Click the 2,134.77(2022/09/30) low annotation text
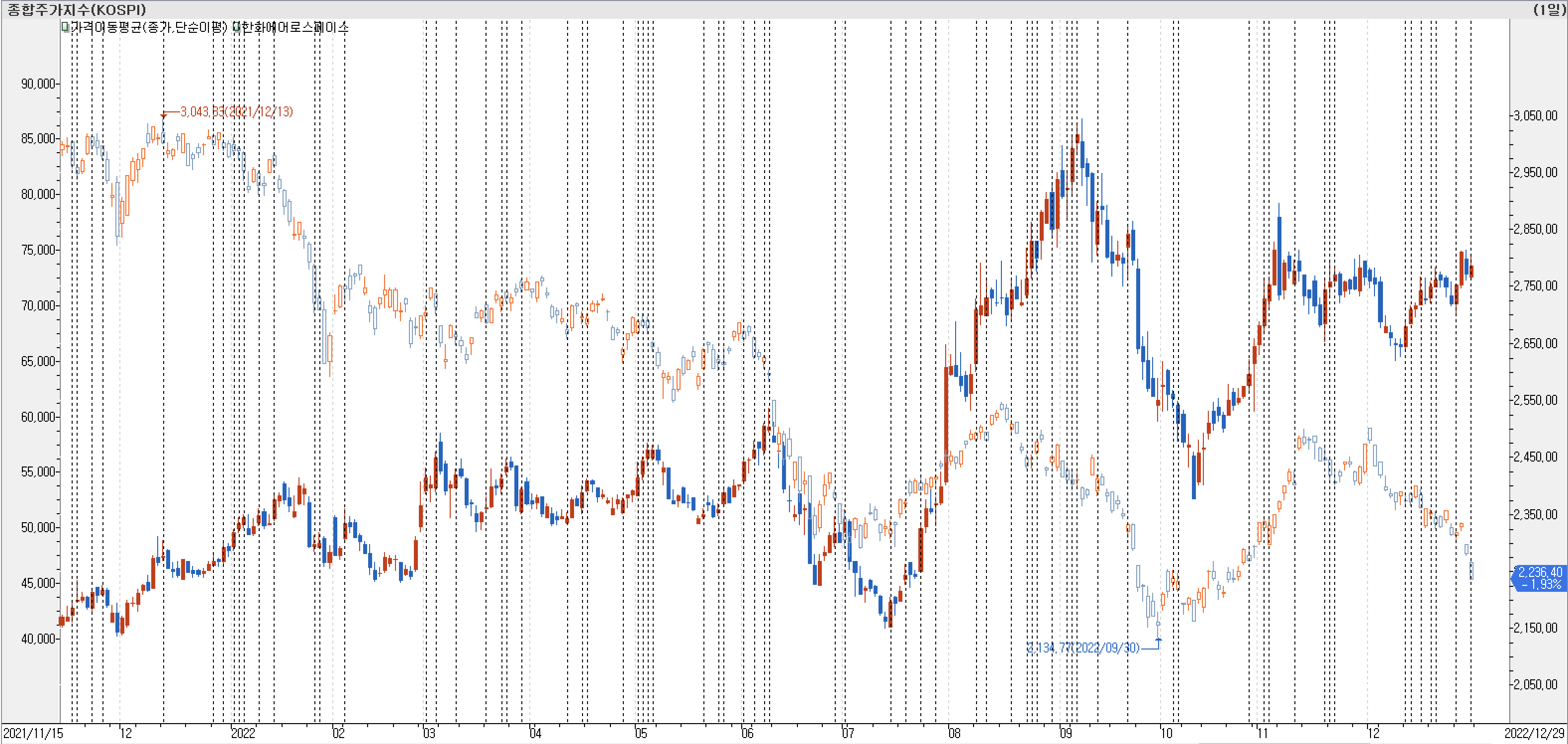Screen dimensions: 1568x744 coord(1083,648)
